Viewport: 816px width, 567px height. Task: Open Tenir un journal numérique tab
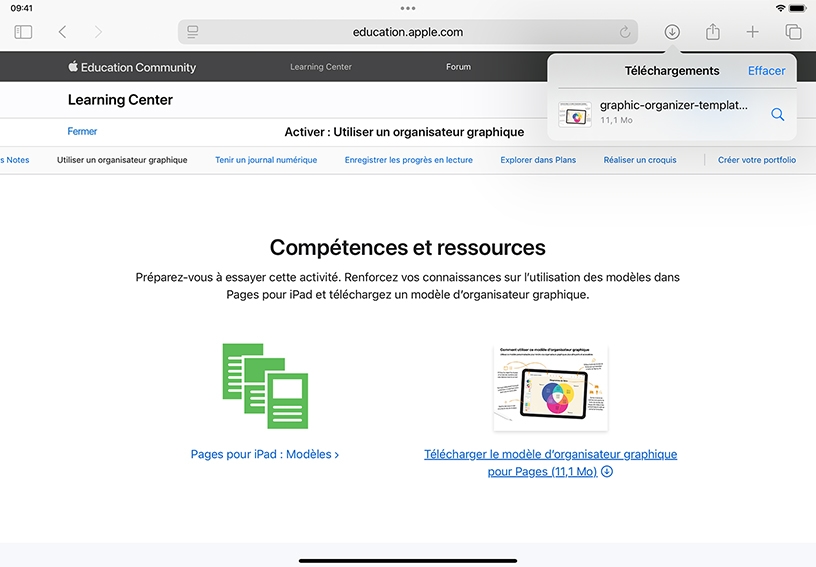pyautogui.click(x=266, y=160)
